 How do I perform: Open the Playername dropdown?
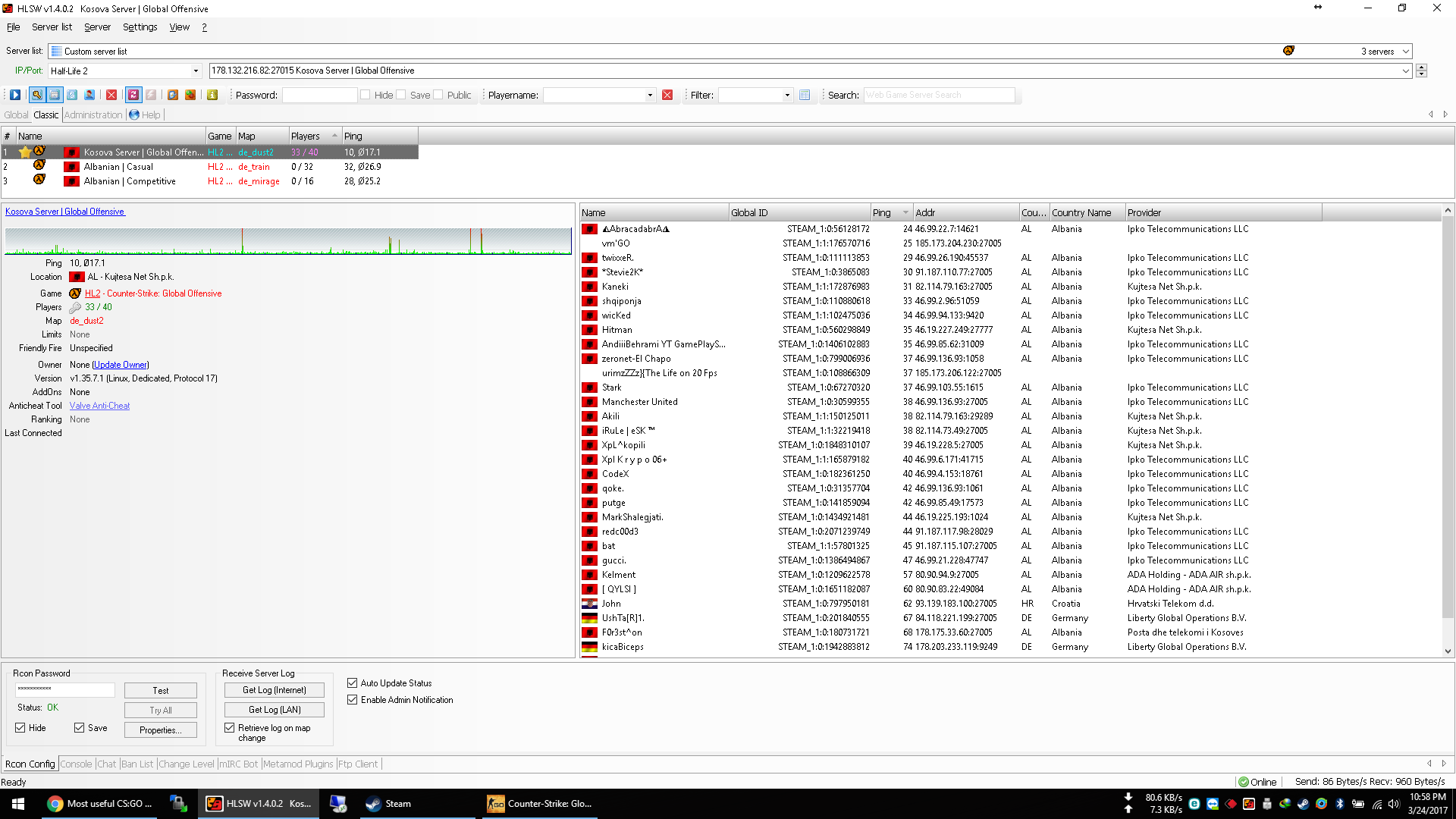650,95
